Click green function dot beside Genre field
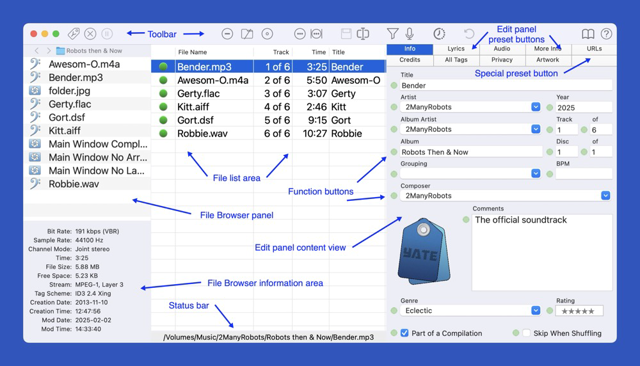 394,311
